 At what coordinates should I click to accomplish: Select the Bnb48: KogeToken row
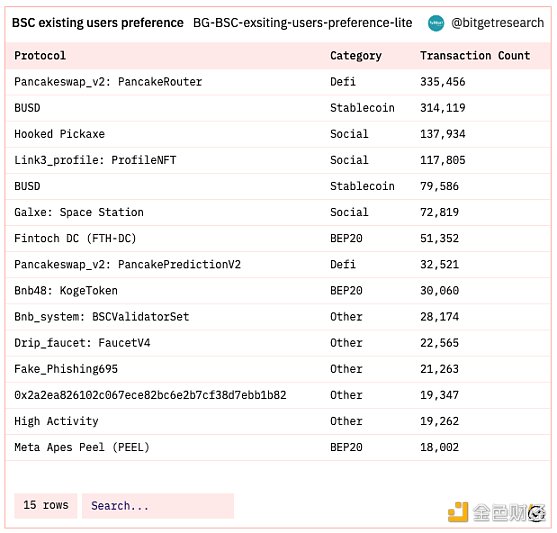click(x=278, y=291)
